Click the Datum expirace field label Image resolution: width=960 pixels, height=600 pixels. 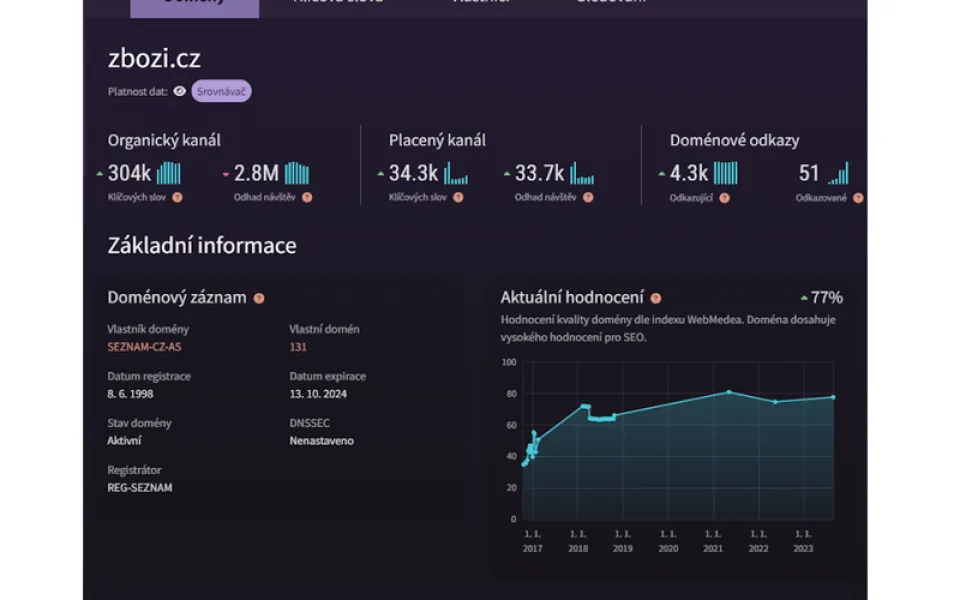(x=328, y=376)
